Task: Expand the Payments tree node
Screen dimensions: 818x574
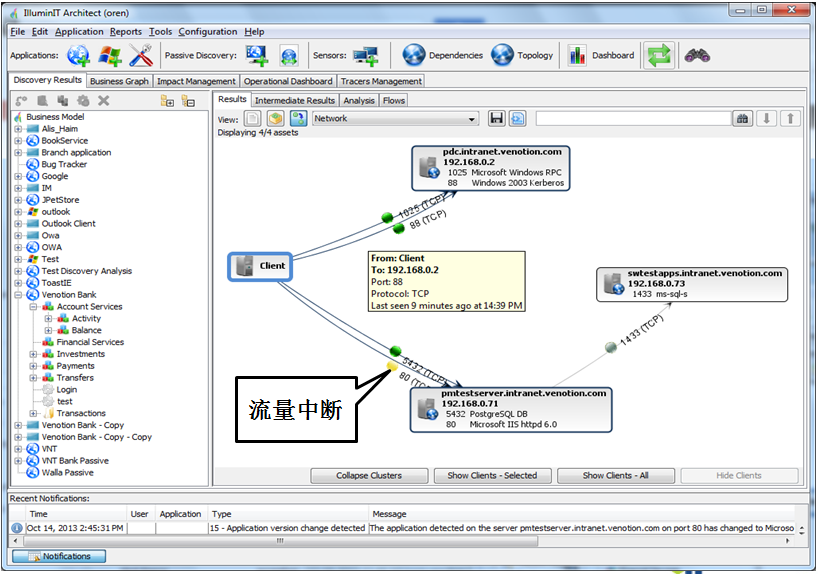Action: tap(34, 366)
